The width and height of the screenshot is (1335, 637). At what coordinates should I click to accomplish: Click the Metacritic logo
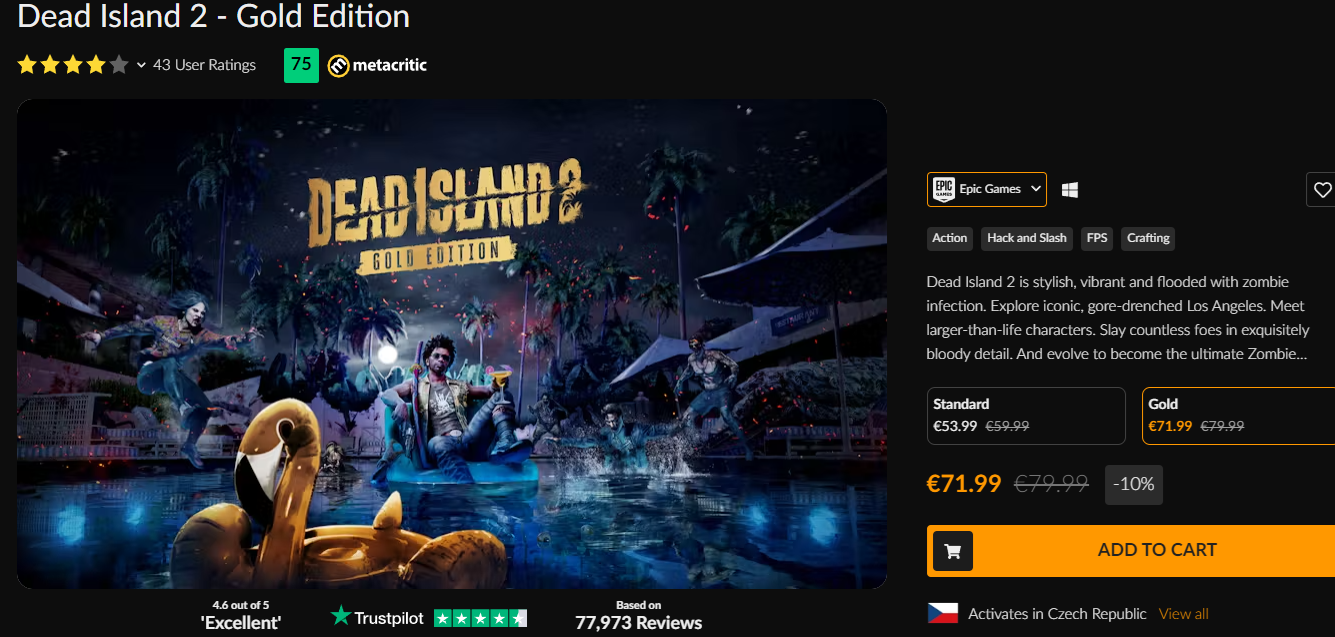pos(377,66)
